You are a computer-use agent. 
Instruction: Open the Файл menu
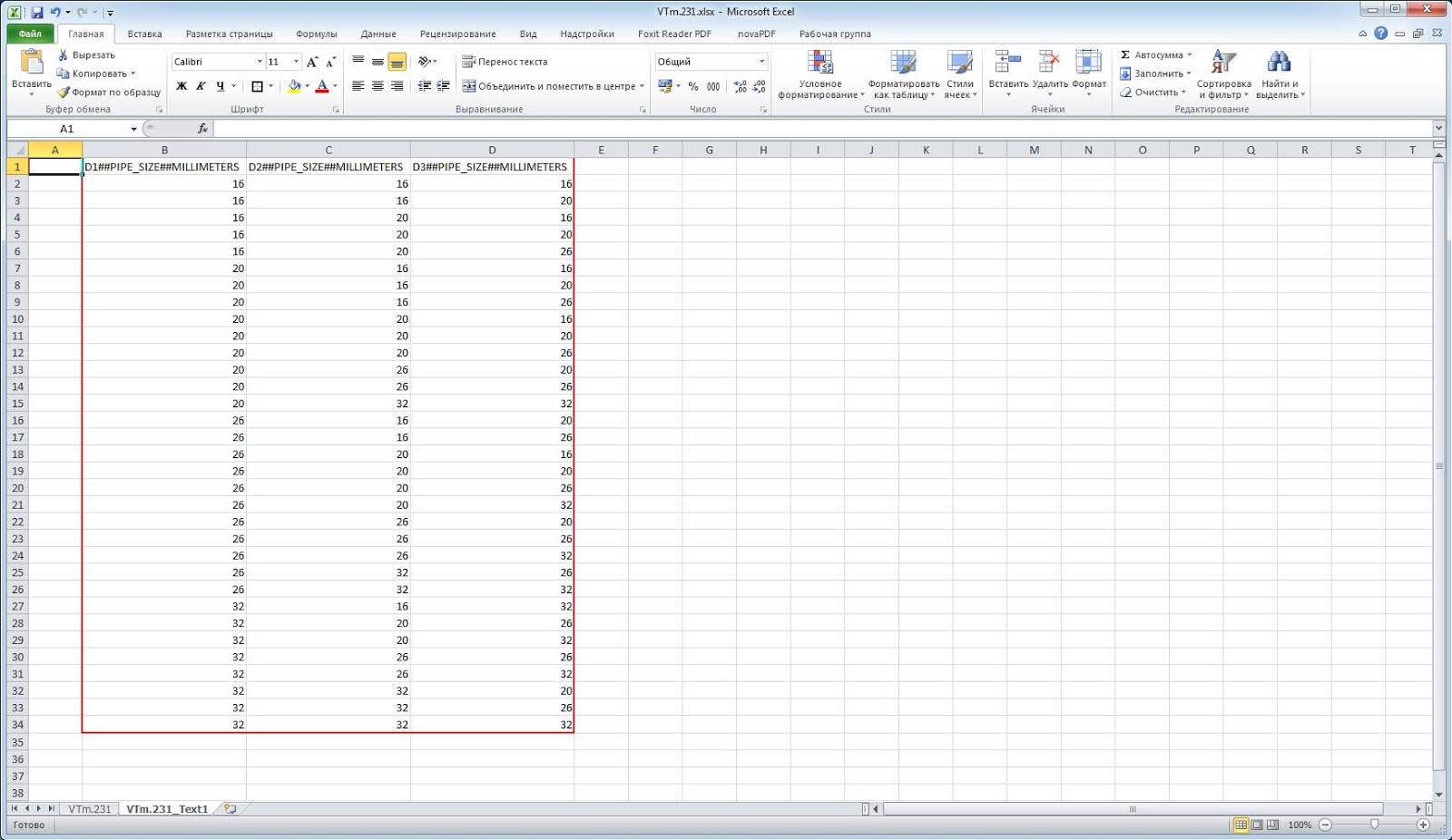point(32,33)
